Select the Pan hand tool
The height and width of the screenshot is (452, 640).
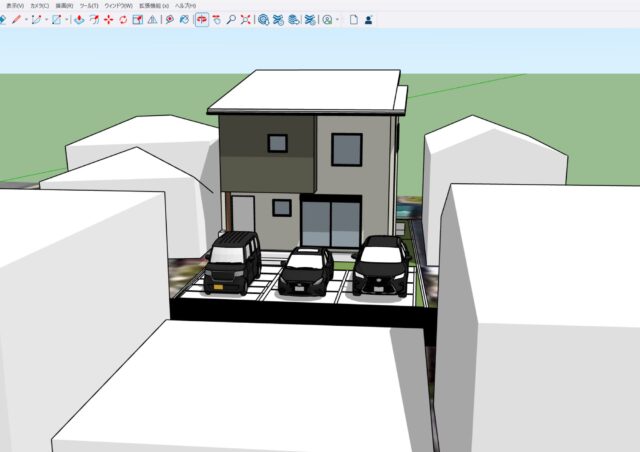(216, 19)
